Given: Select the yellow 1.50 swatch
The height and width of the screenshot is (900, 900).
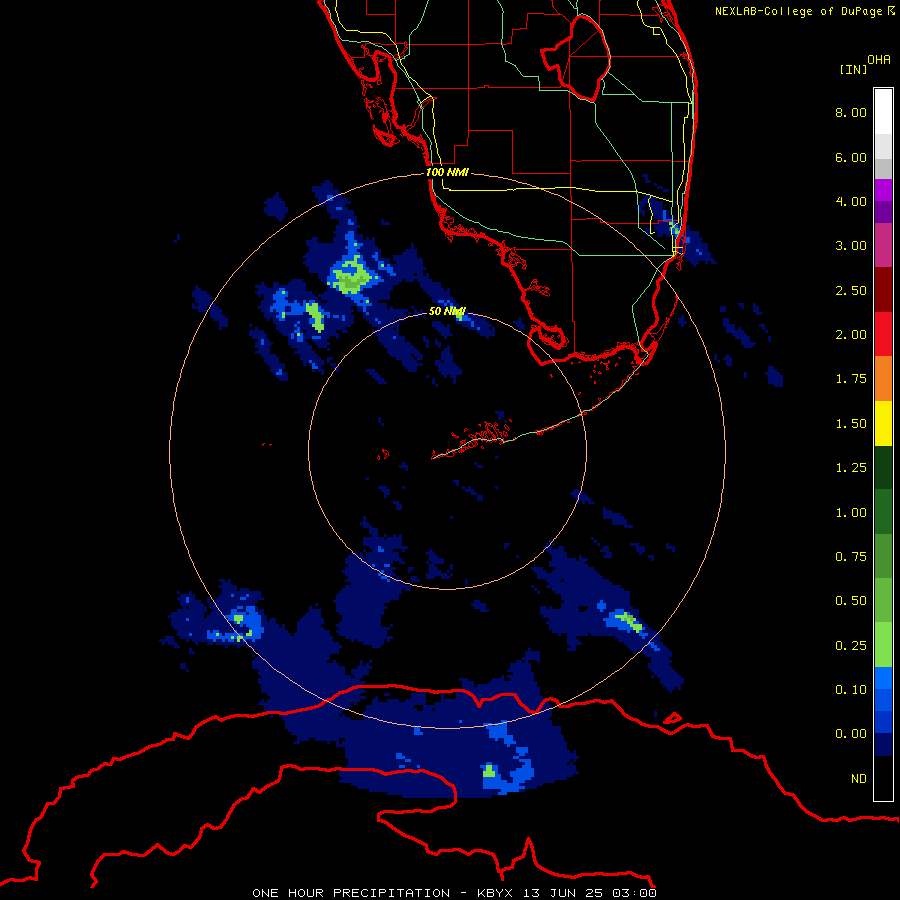Looking at the screenshot, I should point(883,423).
